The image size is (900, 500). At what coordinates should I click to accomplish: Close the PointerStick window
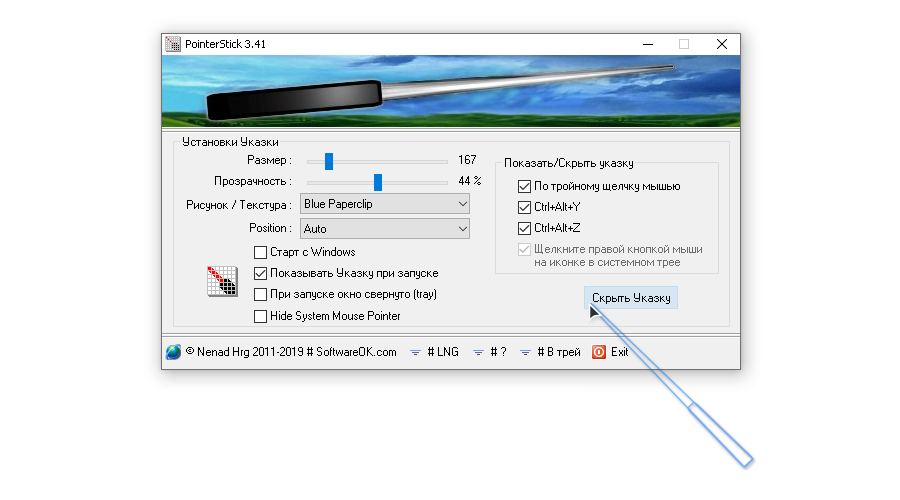(x=722, y=44)
